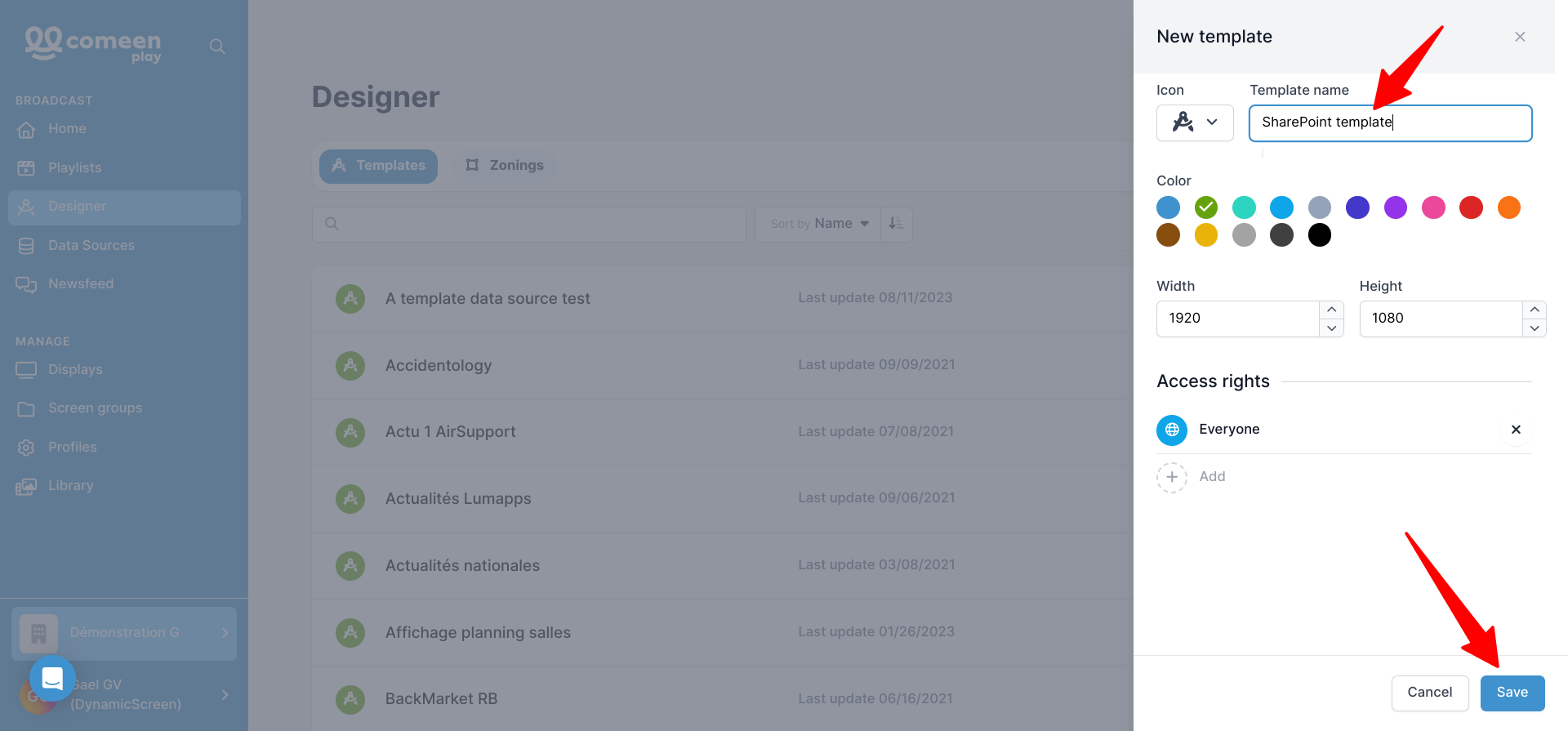Select the steel blue color swatch
The image size is (1568, 731).
[1169, 207]
